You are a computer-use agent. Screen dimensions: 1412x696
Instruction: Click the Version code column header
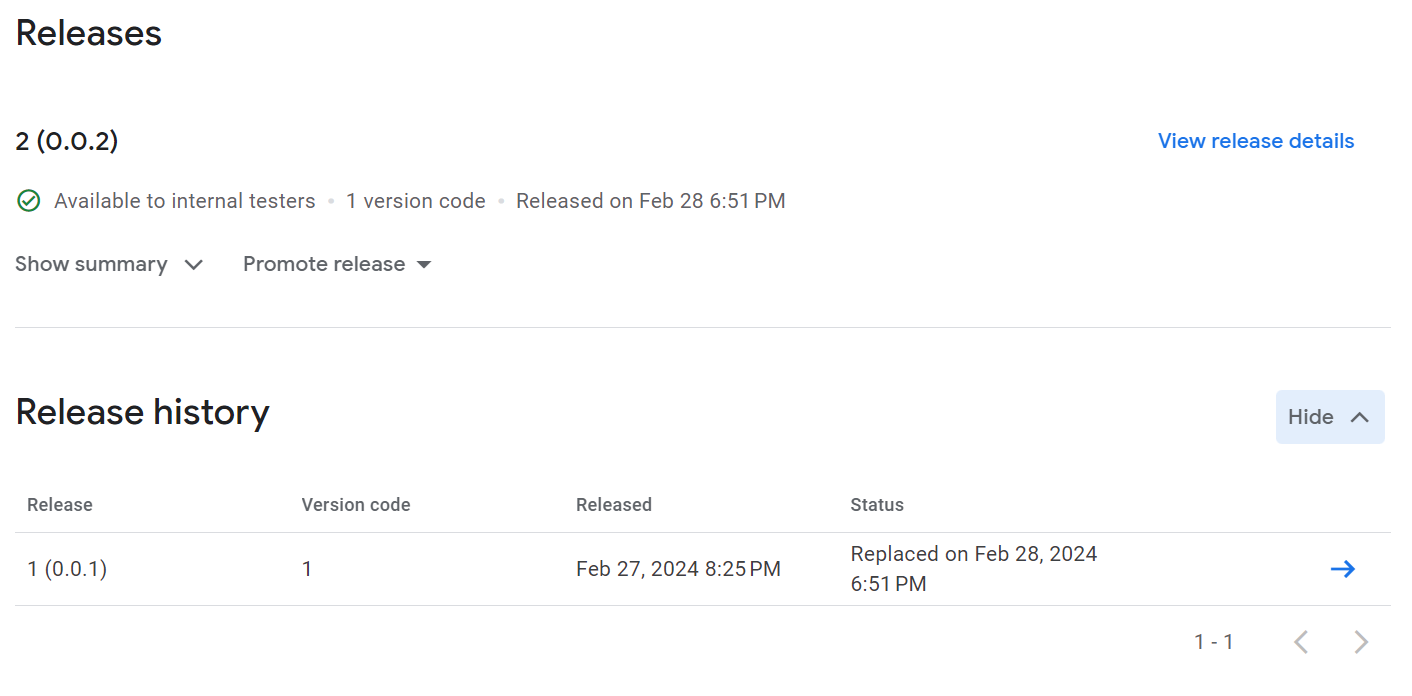tap(356, 505)
